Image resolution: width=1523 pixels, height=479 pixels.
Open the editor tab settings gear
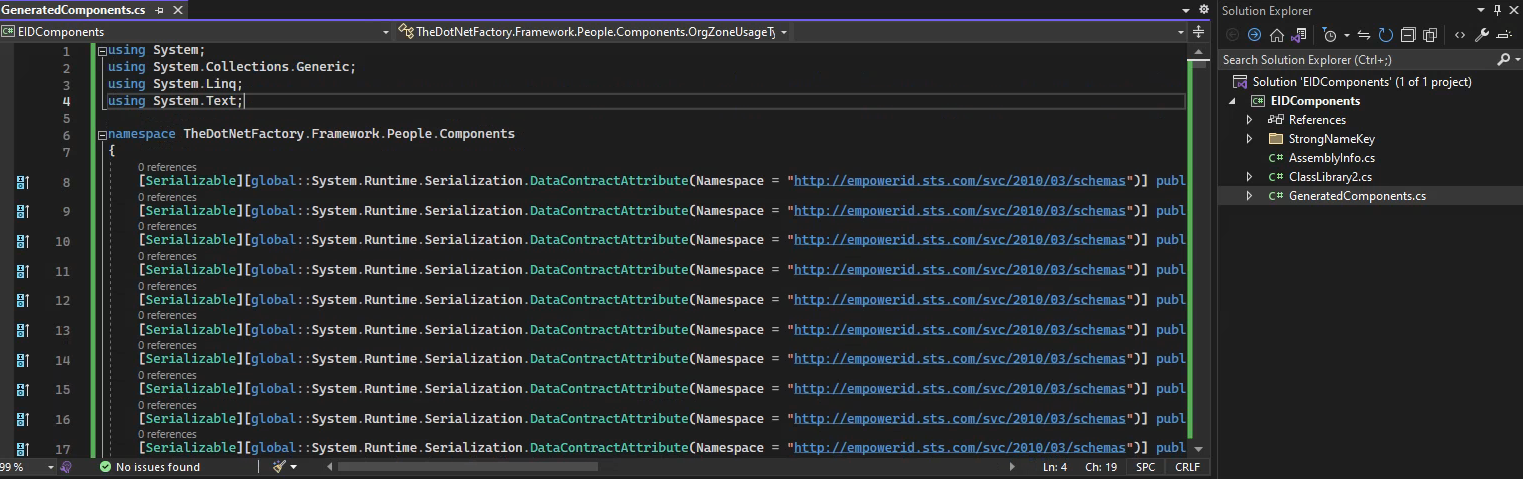coord(1203,10)
